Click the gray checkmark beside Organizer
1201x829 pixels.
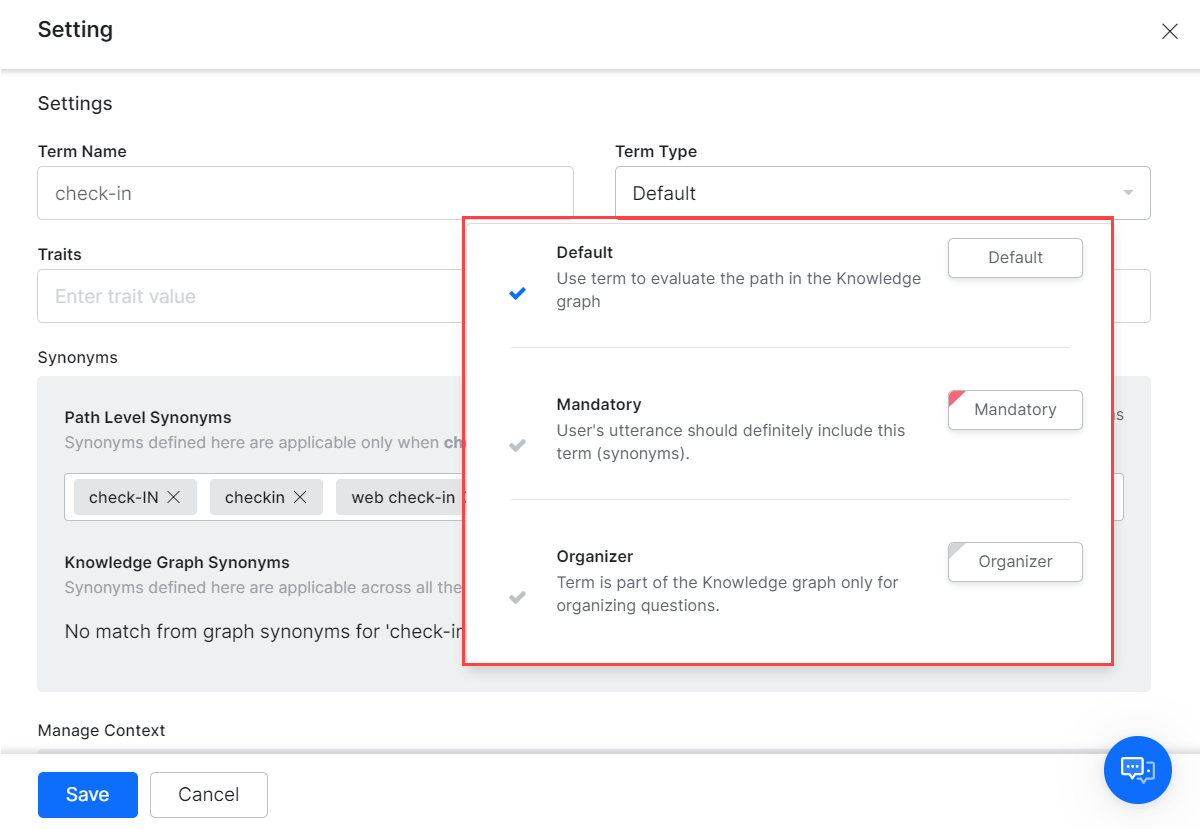point(518,597)
